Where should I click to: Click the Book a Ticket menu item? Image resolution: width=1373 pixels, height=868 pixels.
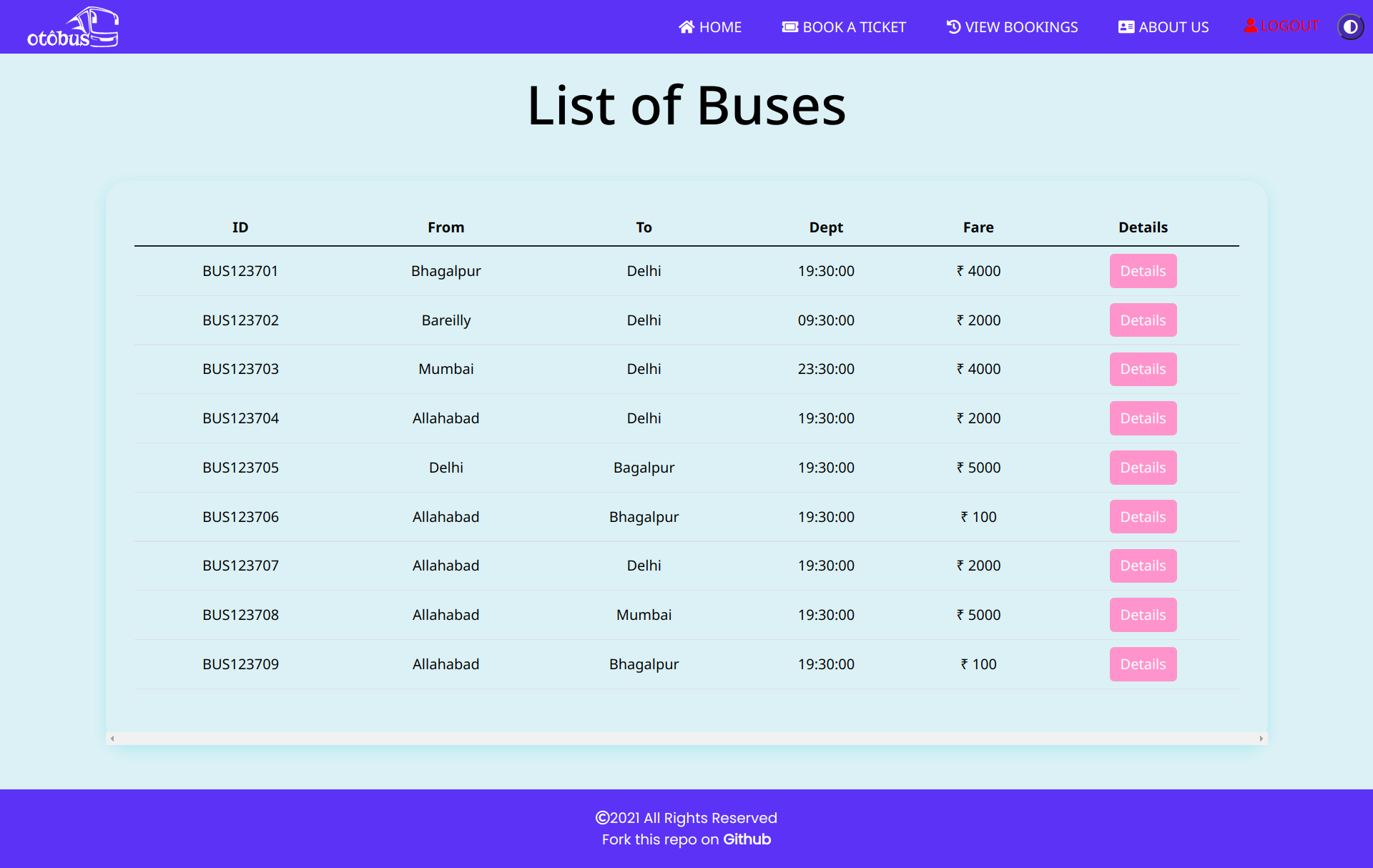(x=853, y=27)
